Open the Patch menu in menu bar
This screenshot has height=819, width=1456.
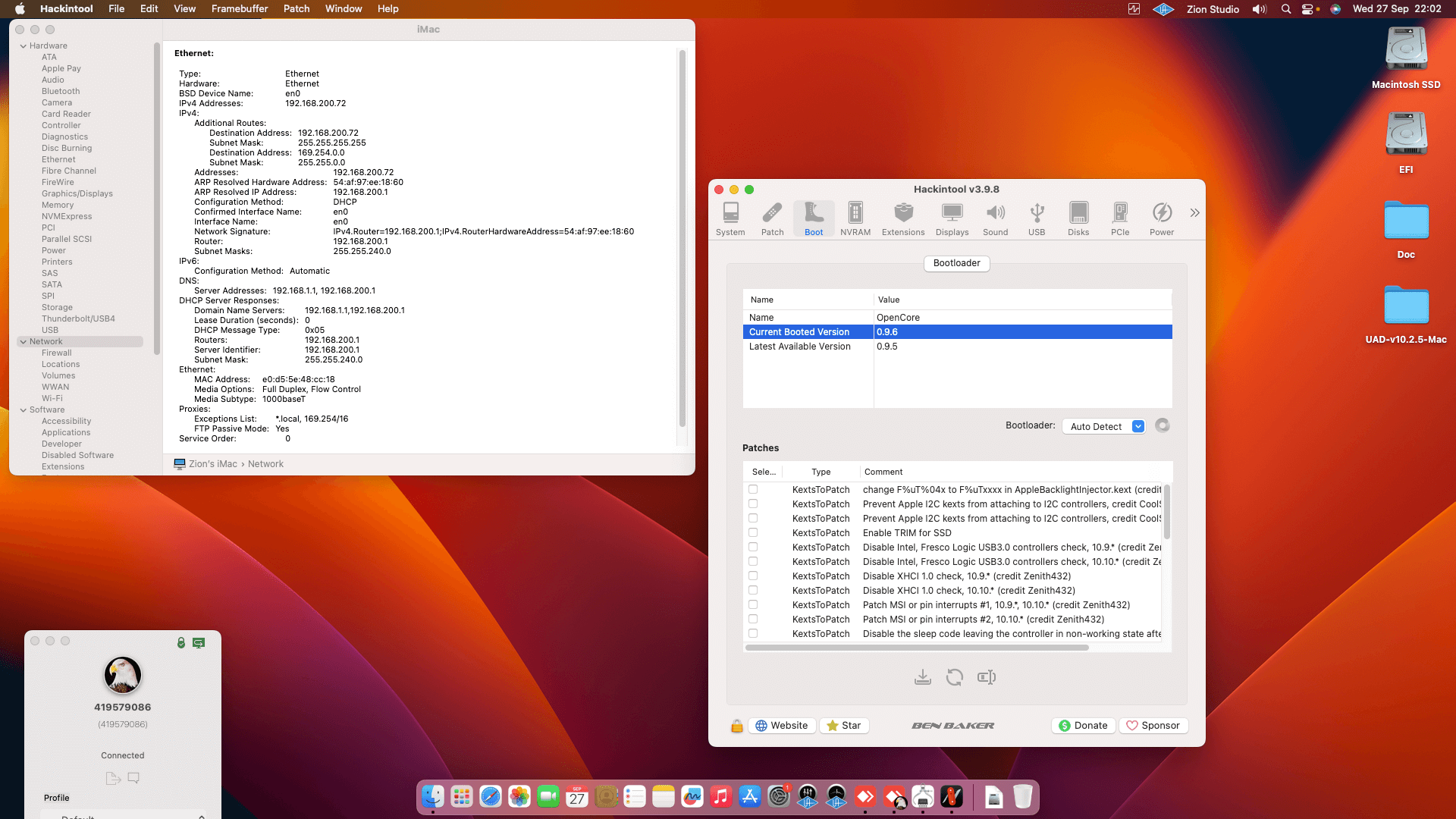click(296, 8)
